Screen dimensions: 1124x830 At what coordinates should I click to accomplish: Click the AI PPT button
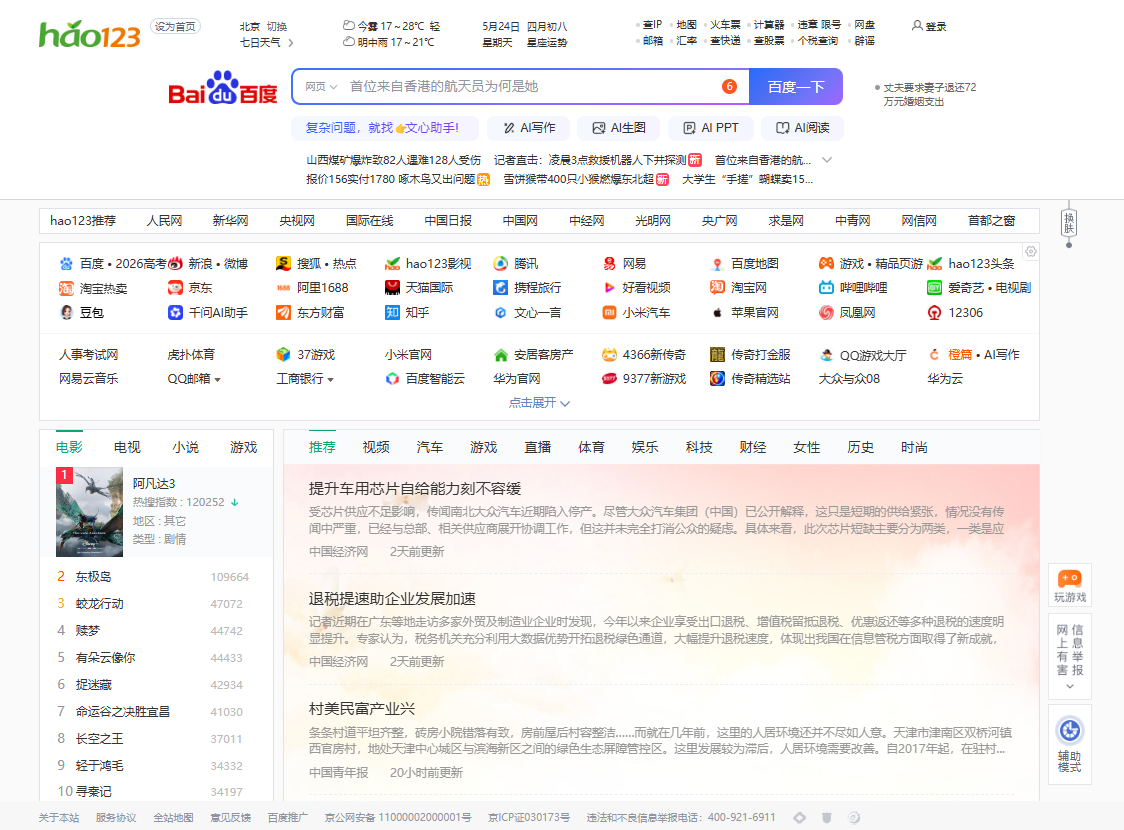(710, 128)
